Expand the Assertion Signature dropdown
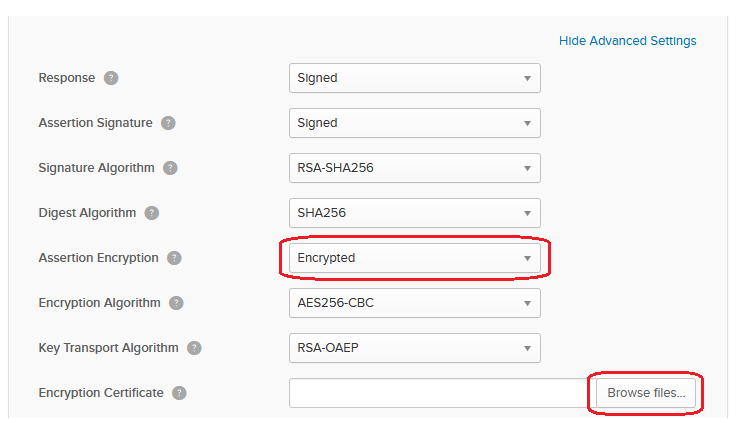 click(415, 123)
